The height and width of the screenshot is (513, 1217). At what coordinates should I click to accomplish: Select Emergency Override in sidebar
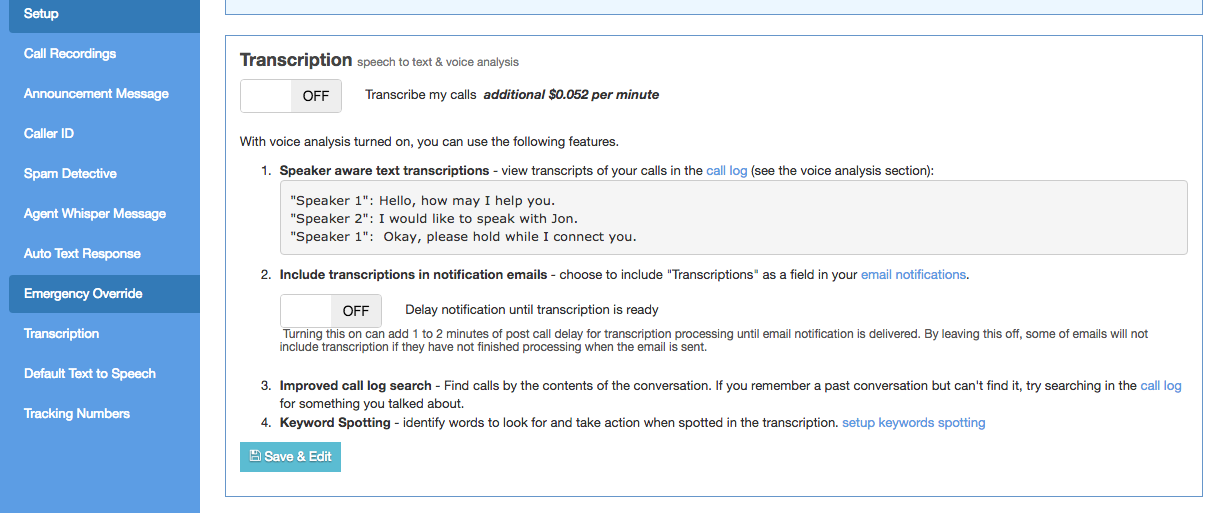tap(83, 294)
